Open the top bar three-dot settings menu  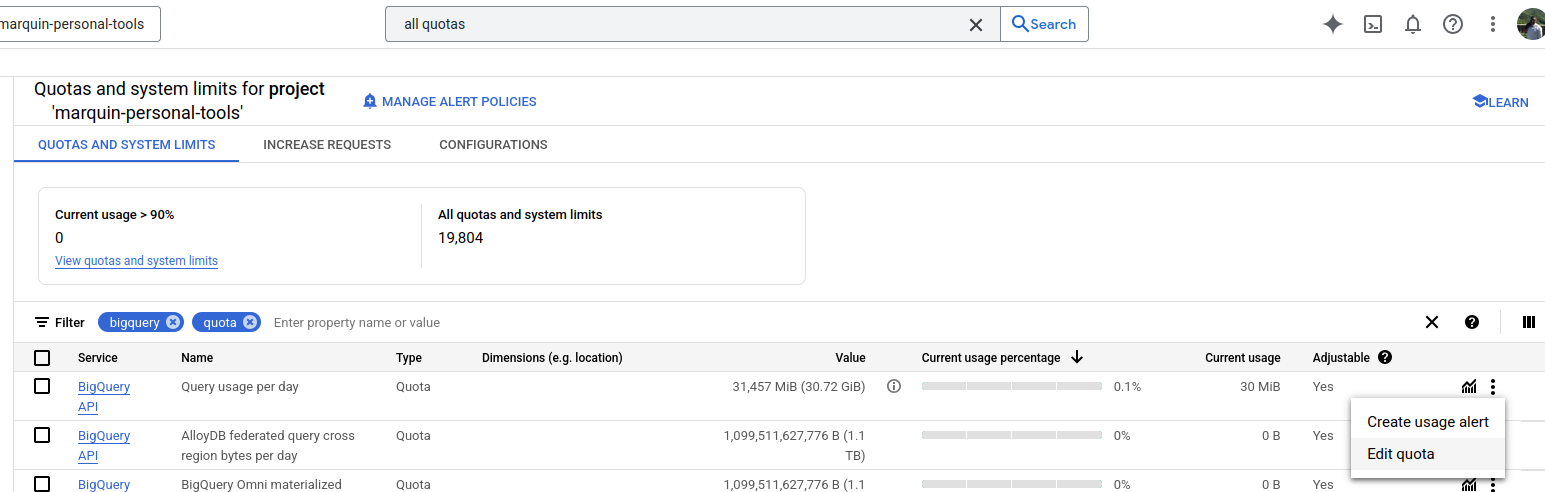tap(1493, 24)
